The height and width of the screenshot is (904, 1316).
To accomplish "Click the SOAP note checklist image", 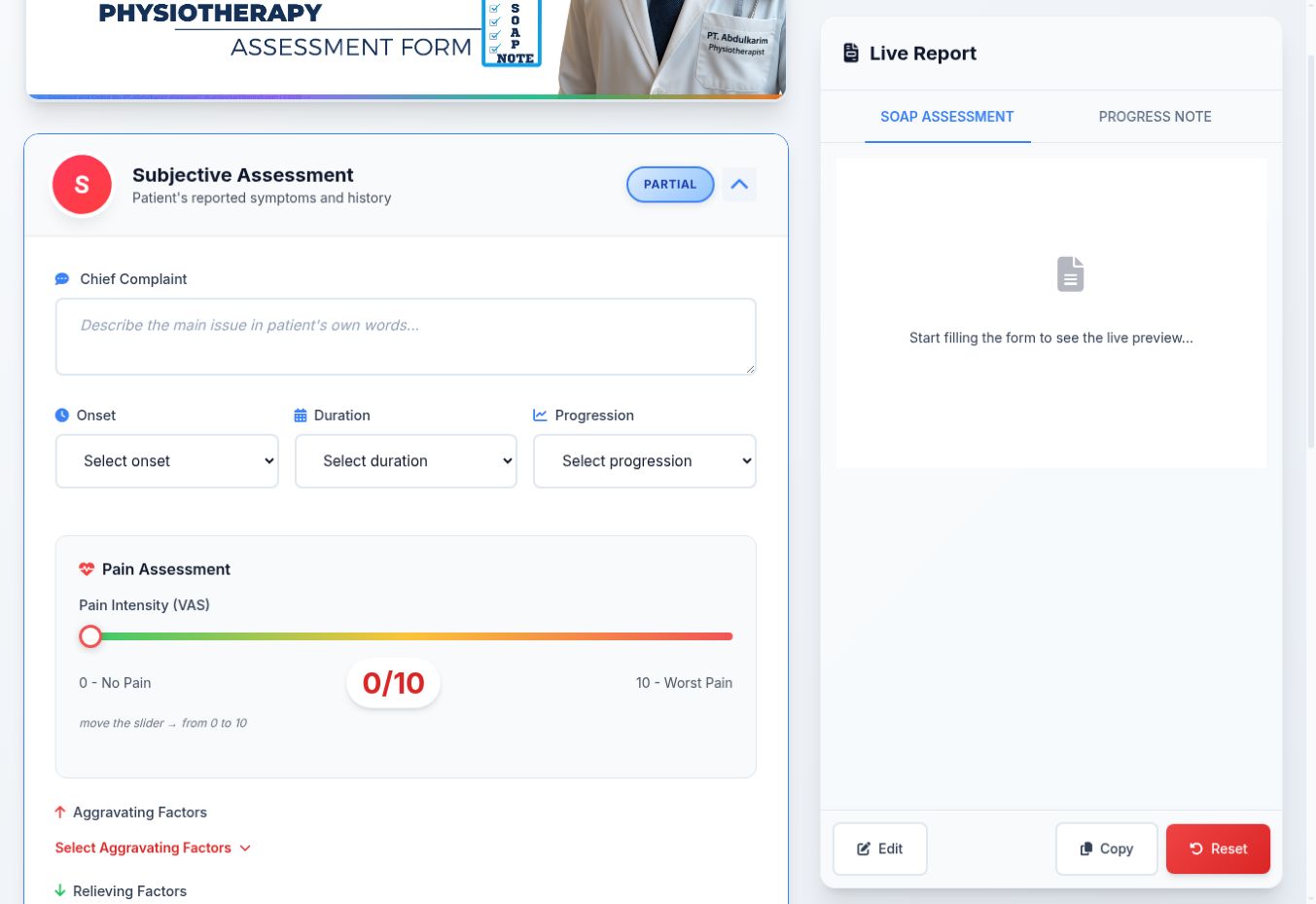I will point(512,32).
